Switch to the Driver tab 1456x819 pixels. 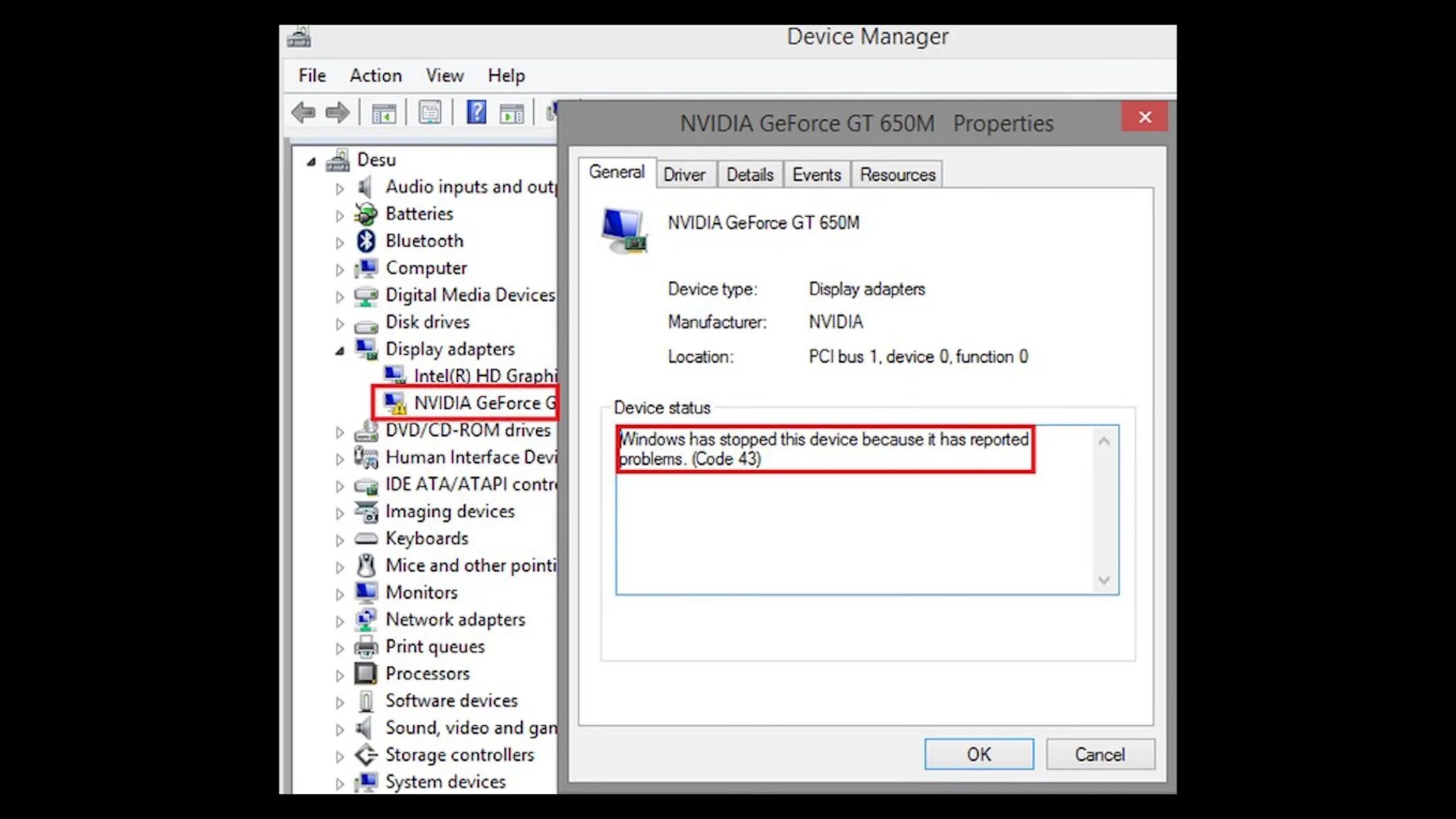pos(684,175)
